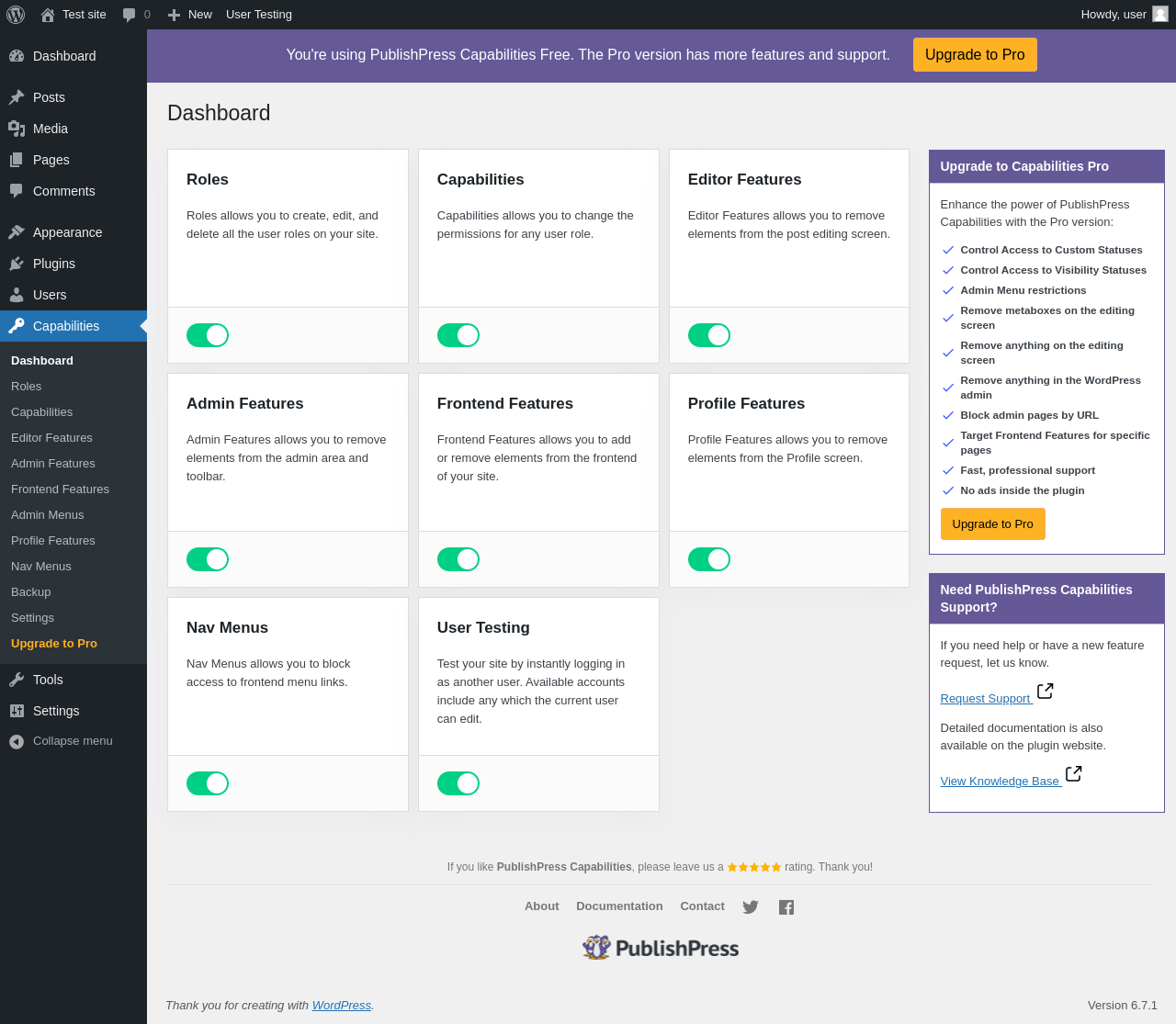
Task: Click the Comments bubble icon in sidebar
Action: tap(17, 191)
